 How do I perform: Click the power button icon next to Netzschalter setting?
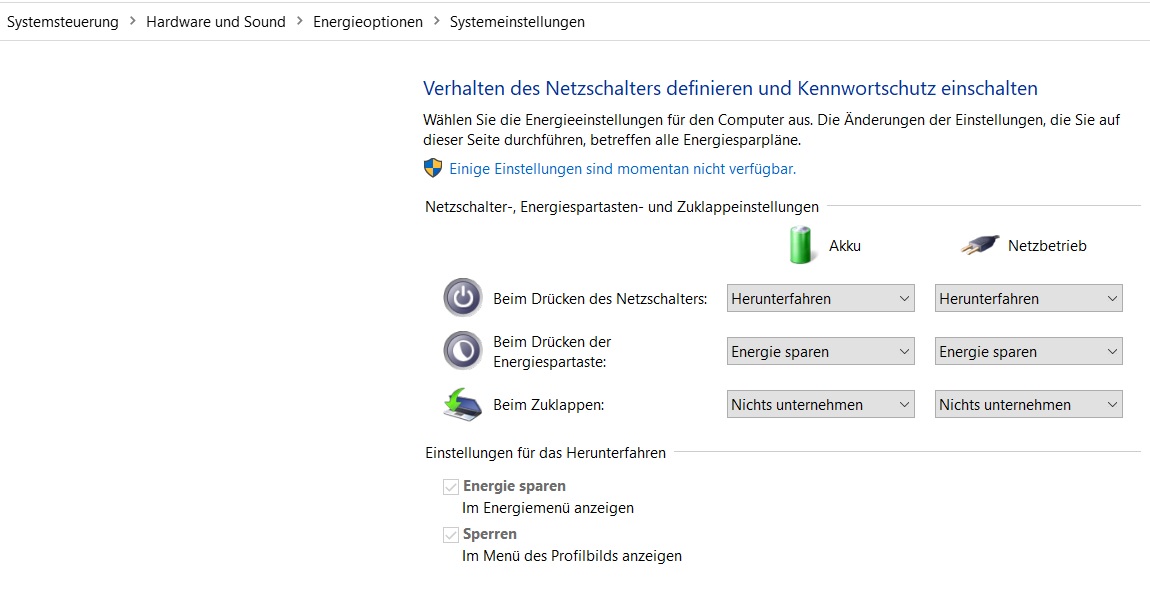click(462, 297)
